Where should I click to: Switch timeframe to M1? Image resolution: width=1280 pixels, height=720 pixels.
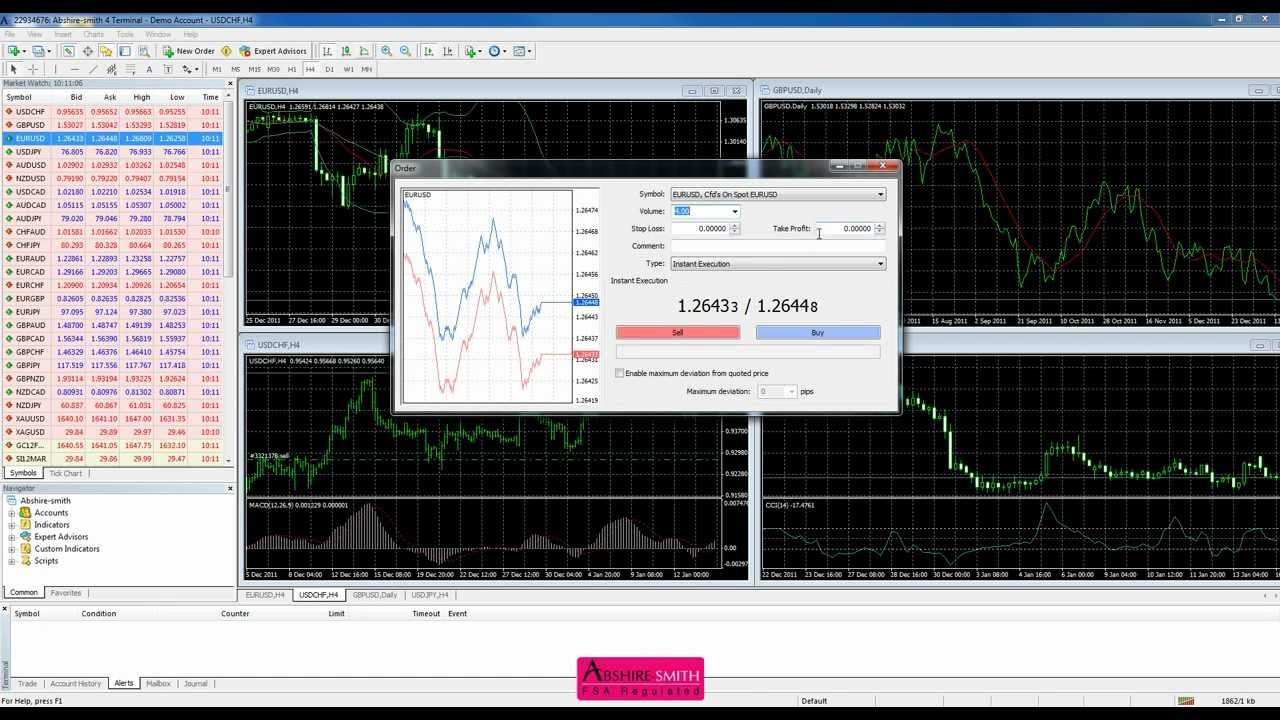(217, 69)
